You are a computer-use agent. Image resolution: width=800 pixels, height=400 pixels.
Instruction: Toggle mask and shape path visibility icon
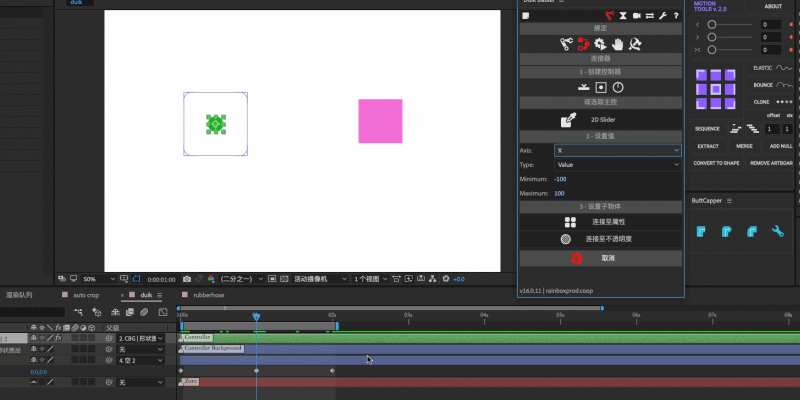(136, 279)
